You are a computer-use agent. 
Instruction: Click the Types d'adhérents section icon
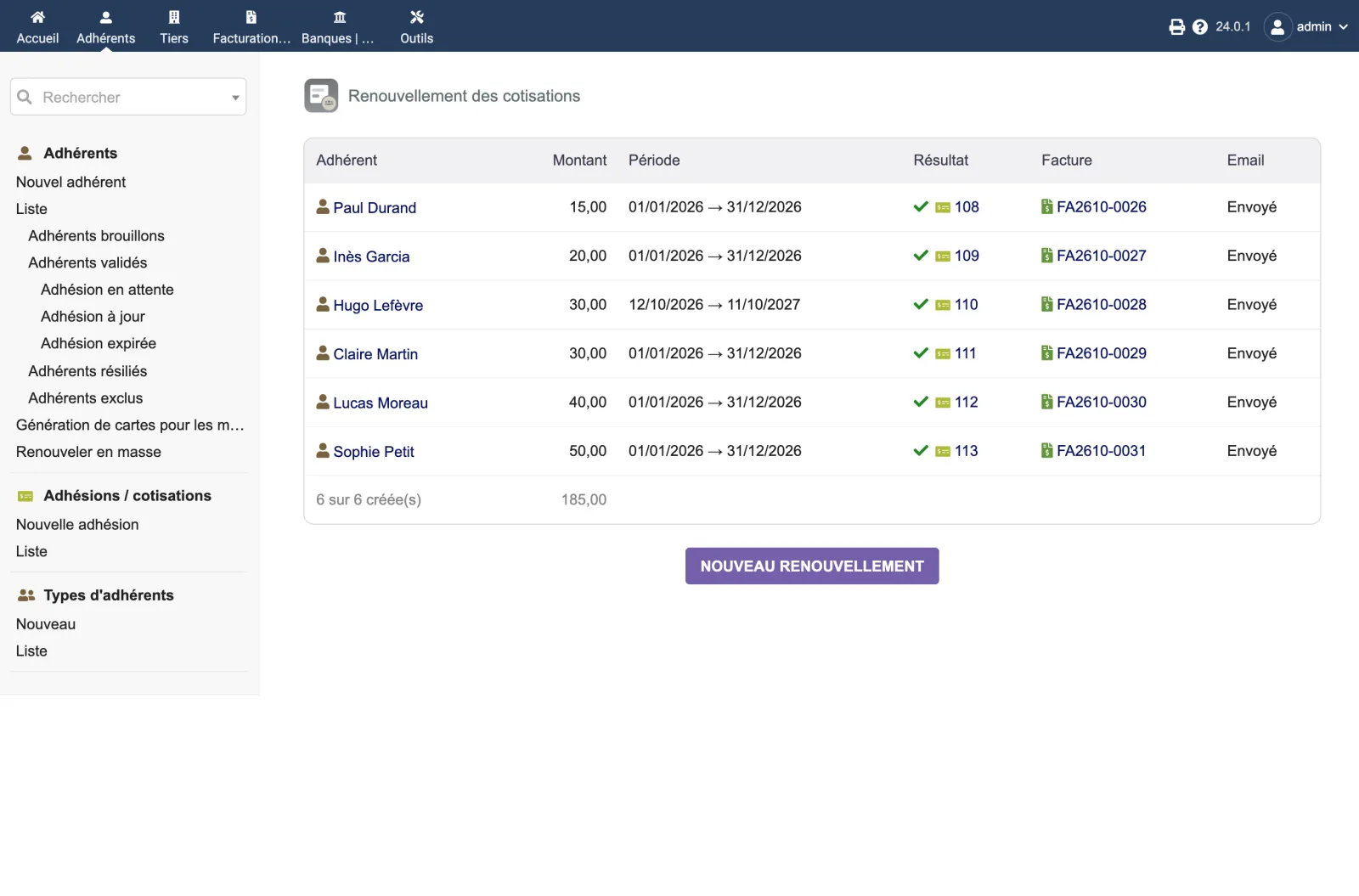coord(26,595)
